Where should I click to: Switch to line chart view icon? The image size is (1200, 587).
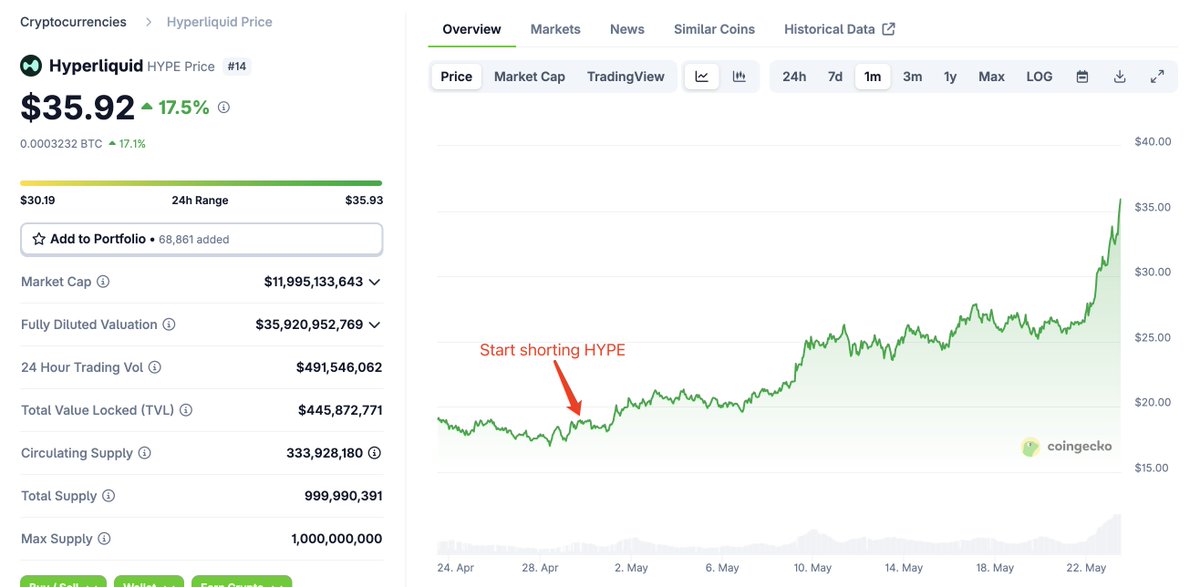click(702, 76)
